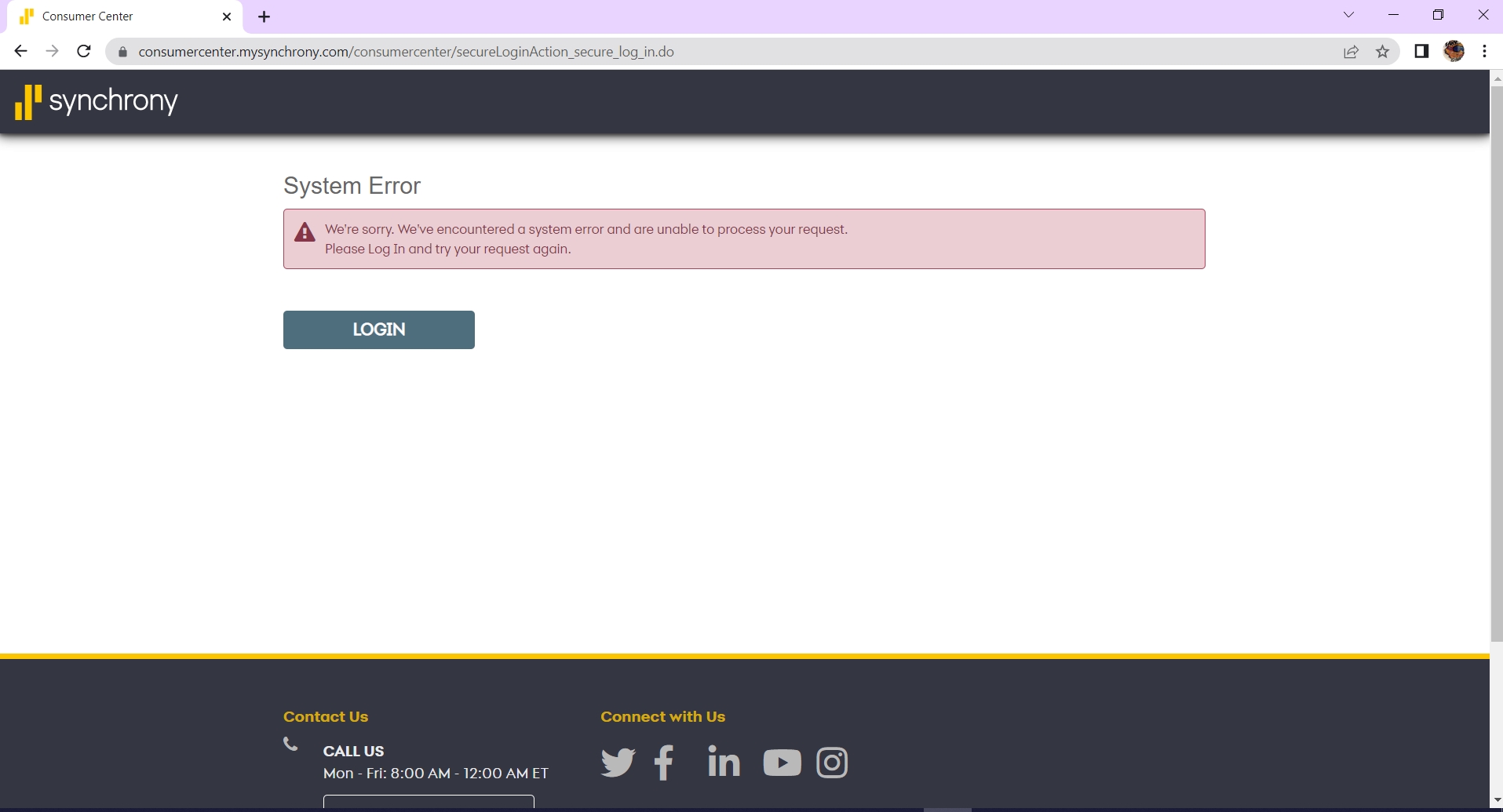Visit Synchrony's LinkedIn profile
The height and width of the screenshot is (812, 1503).
tap(722, 762)
